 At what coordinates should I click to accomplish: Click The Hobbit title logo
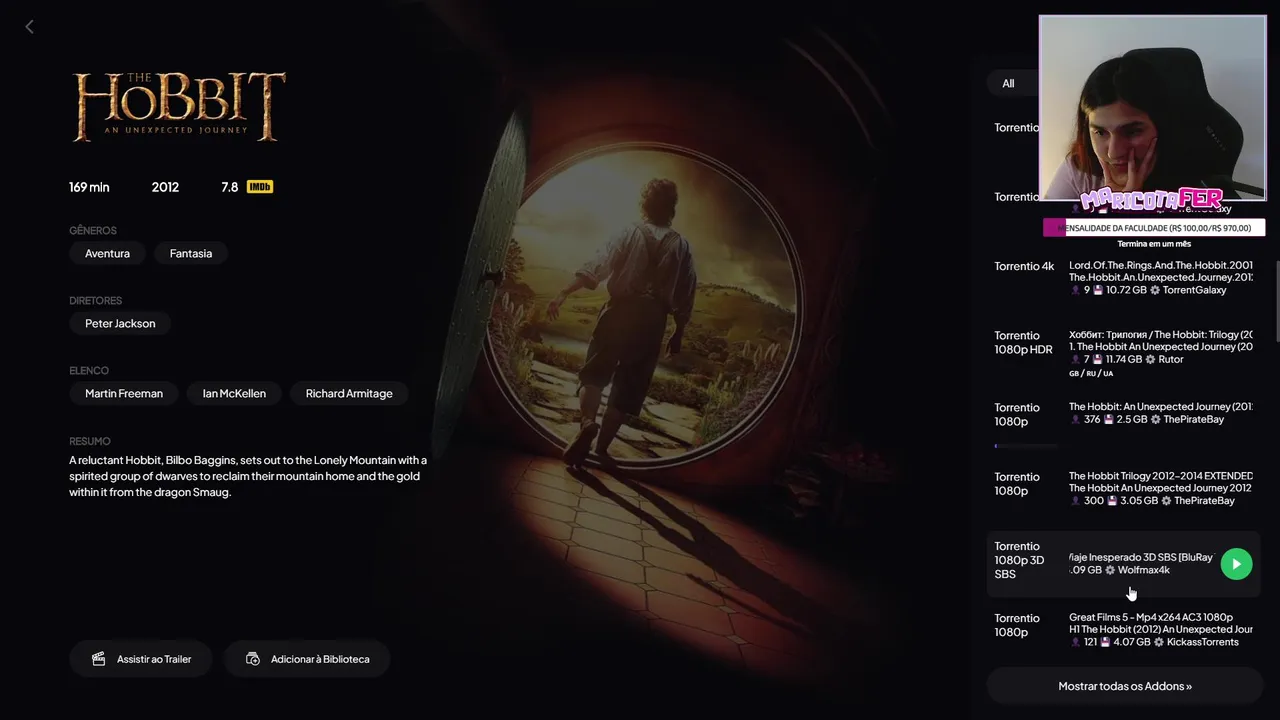(x=179, y=106)
